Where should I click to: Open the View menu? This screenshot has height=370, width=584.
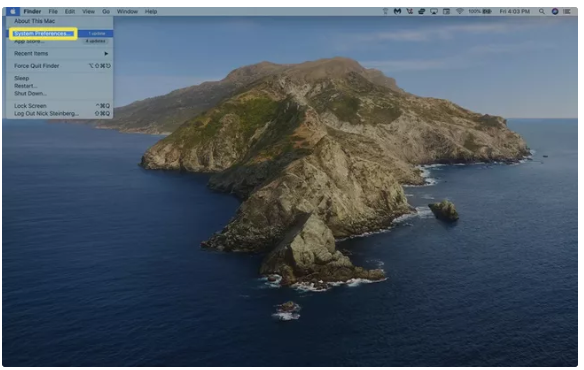click(88, 12)
